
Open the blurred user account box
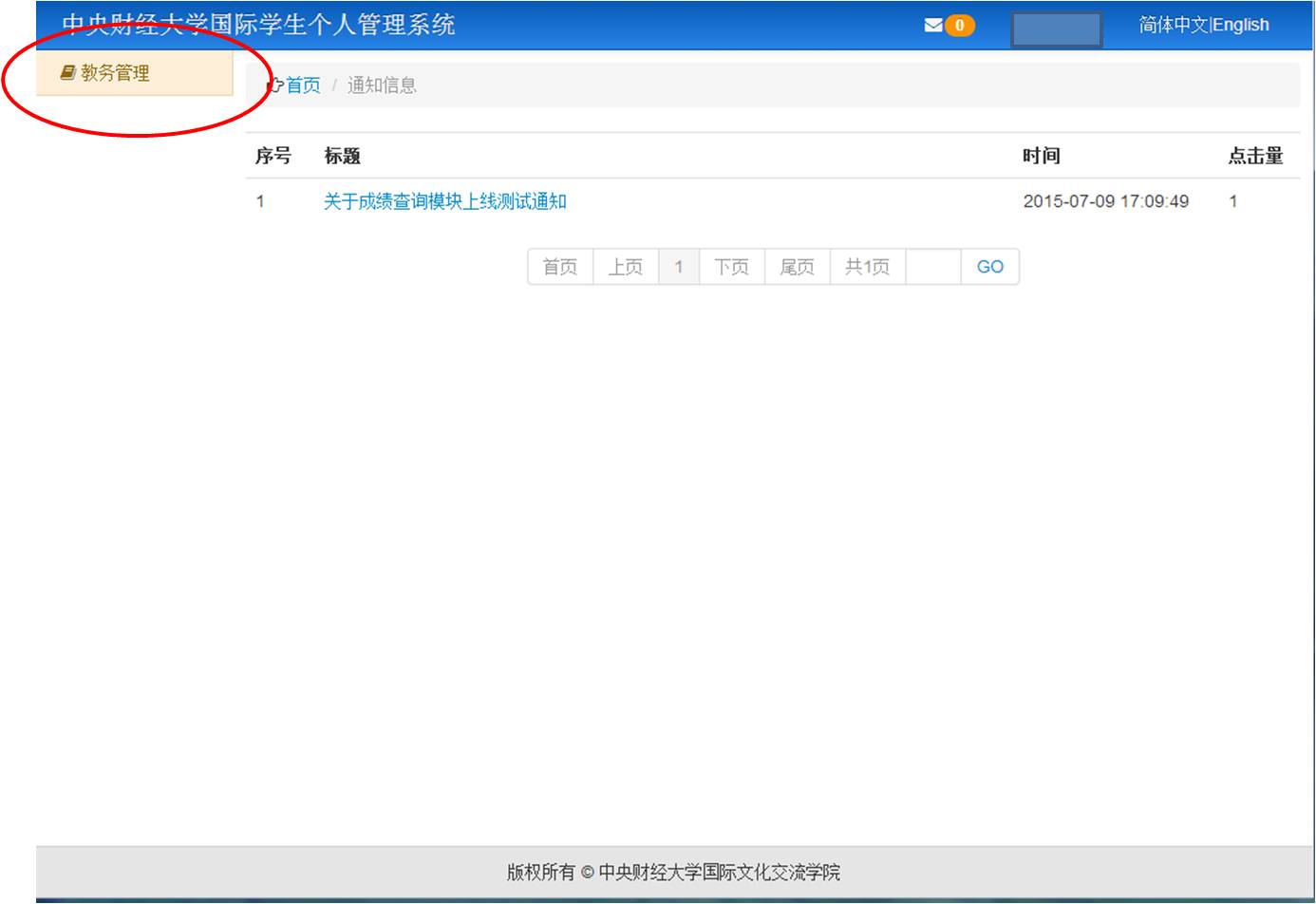[1056, 28]
